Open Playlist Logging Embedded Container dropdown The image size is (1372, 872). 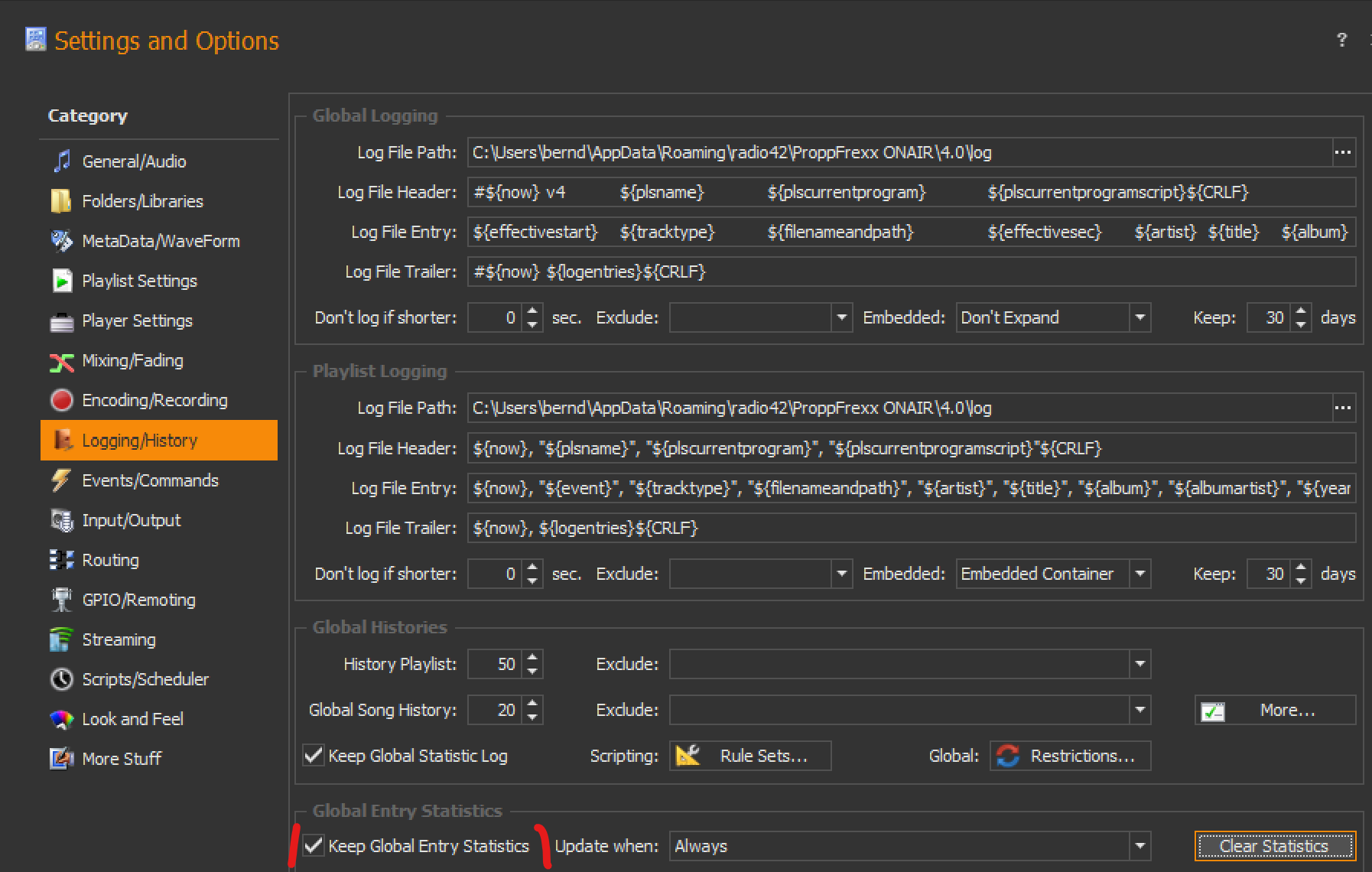1140,574
